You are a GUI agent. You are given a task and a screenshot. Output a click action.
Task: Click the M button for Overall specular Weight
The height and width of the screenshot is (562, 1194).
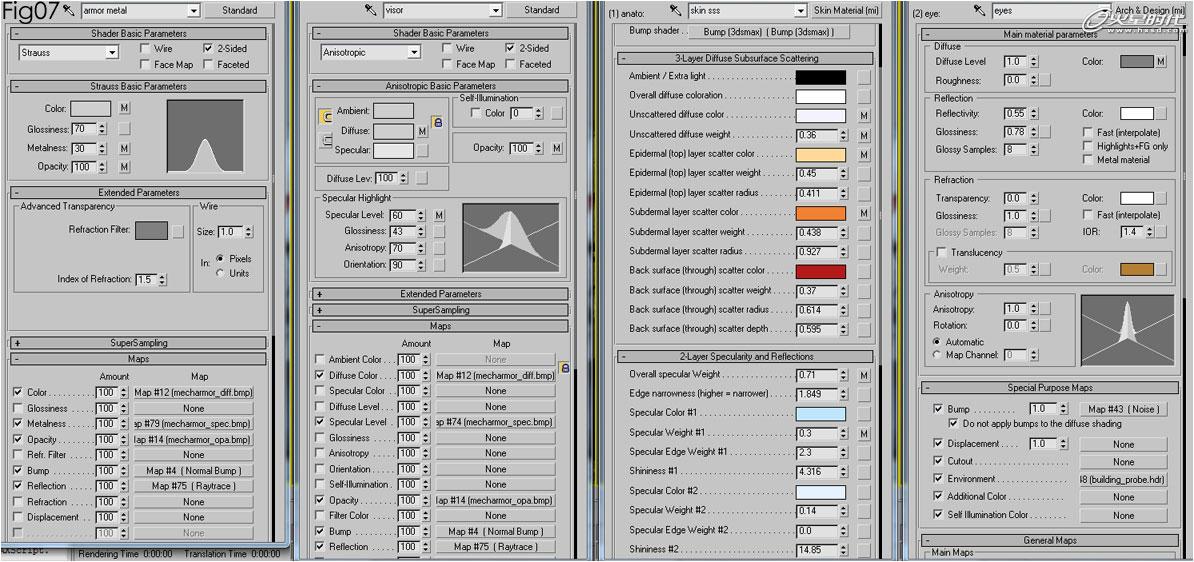[x=864, y=375]
